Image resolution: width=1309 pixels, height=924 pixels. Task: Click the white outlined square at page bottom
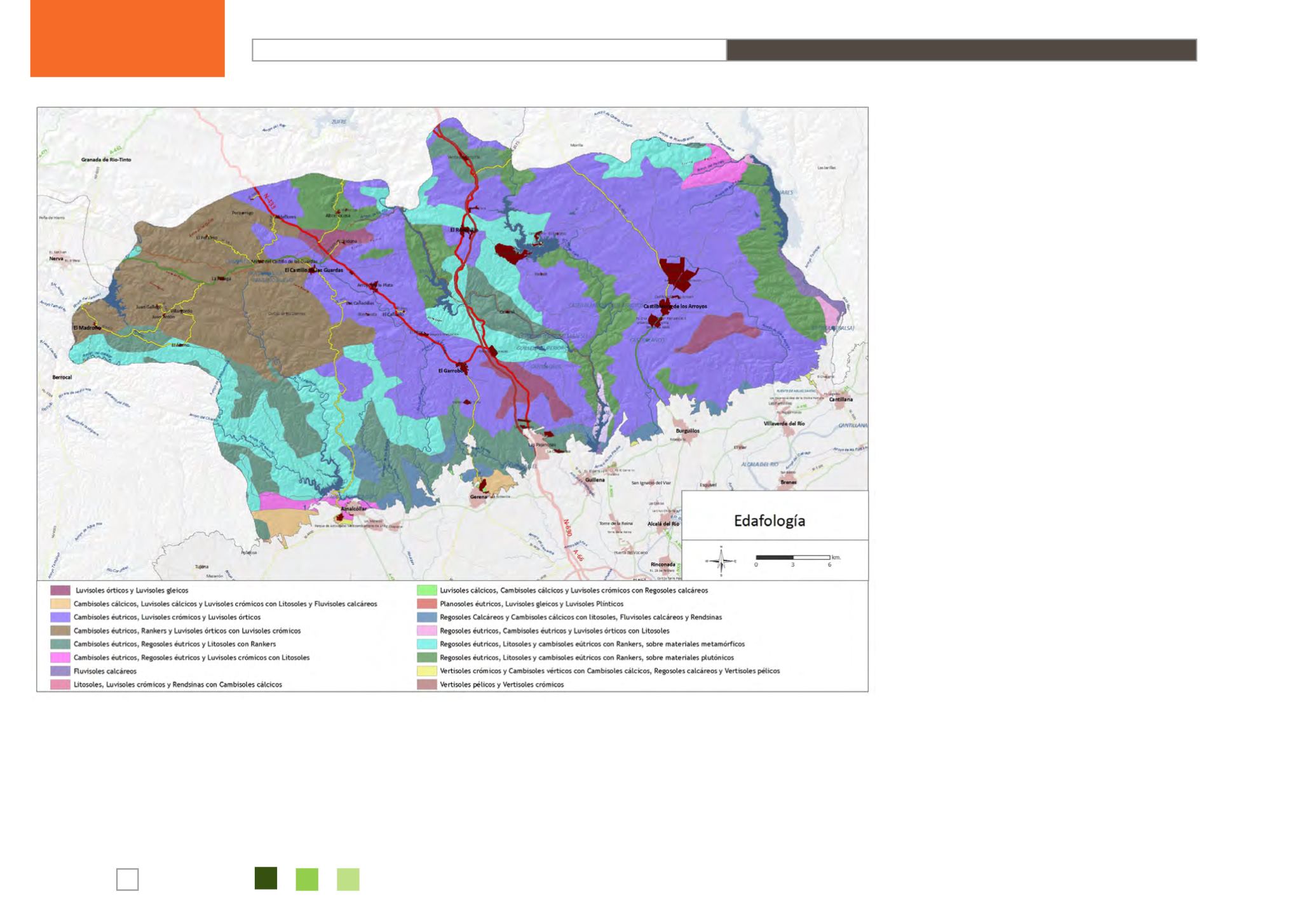[128, 880]
